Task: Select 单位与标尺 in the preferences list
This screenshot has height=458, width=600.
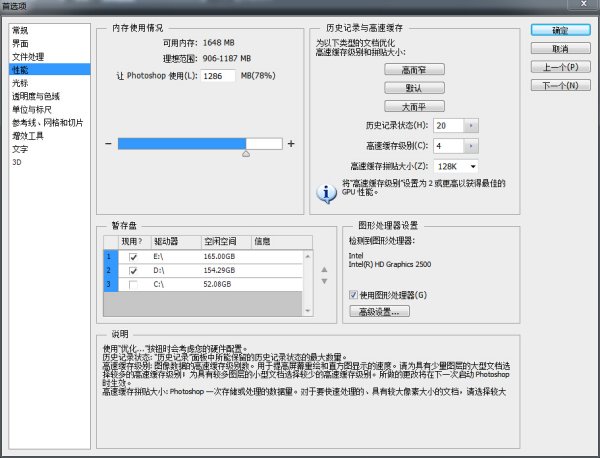Action: [49, 109]
